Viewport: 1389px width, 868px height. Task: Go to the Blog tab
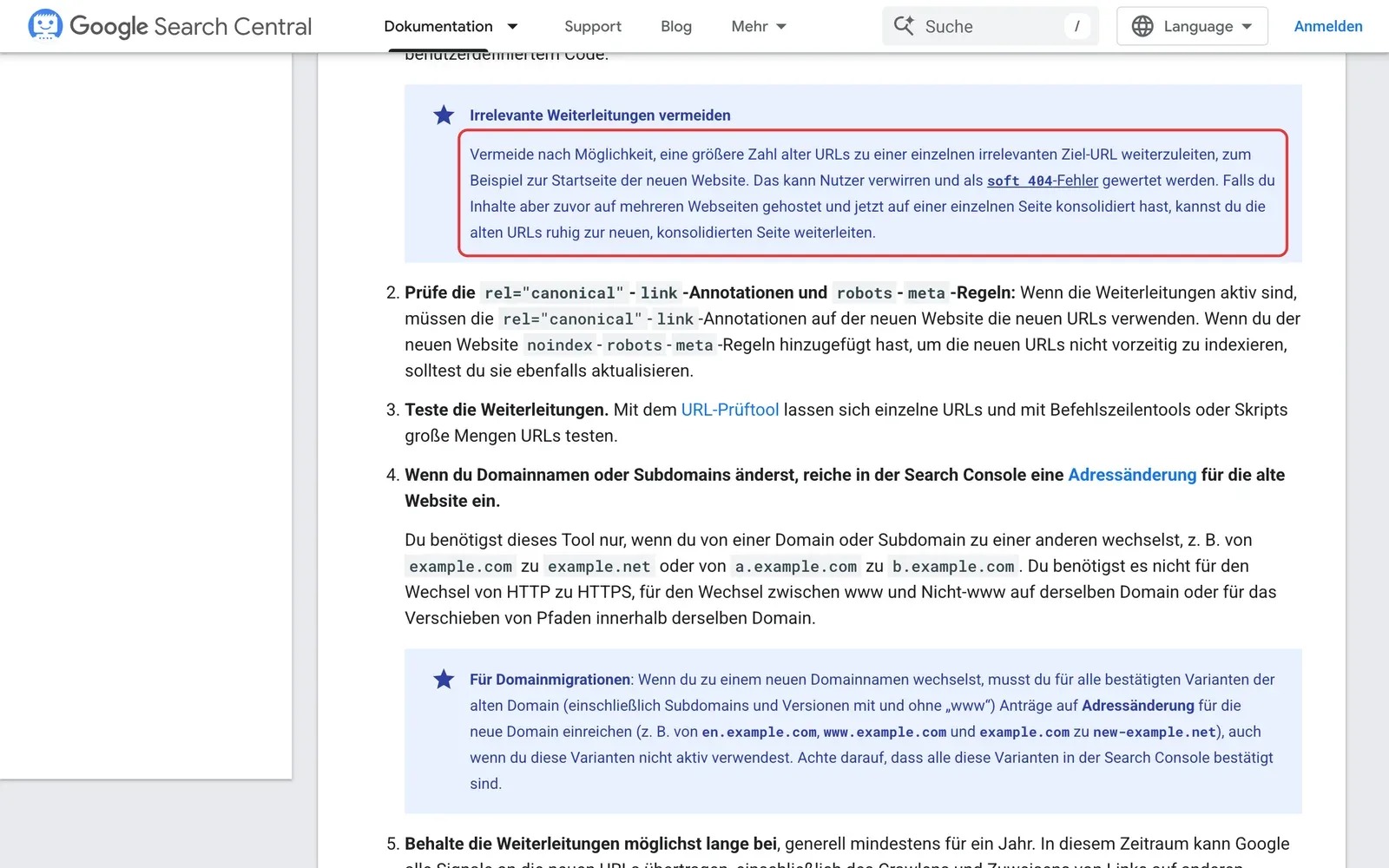coord(676,27)
